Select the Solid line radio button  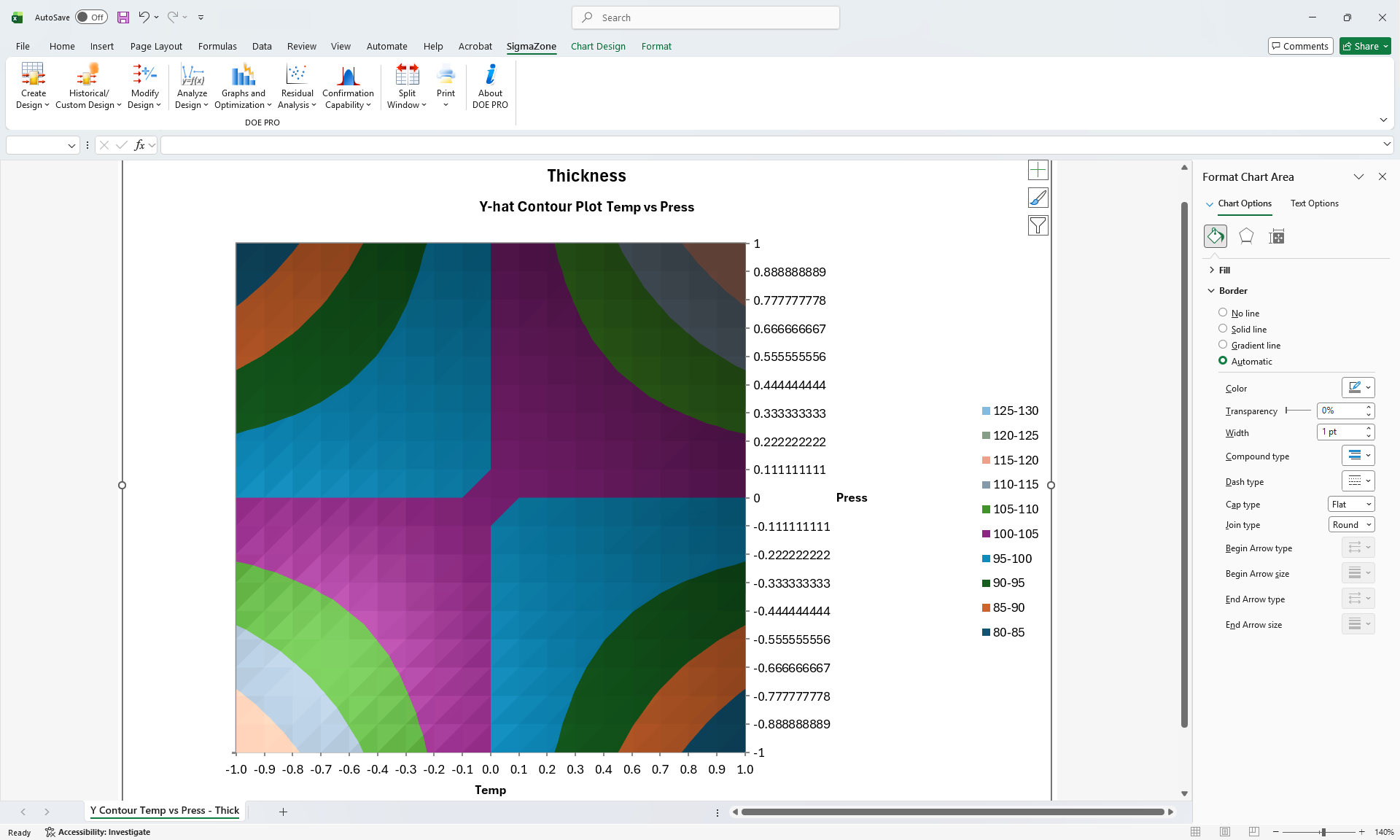(x=1223, y=328)
